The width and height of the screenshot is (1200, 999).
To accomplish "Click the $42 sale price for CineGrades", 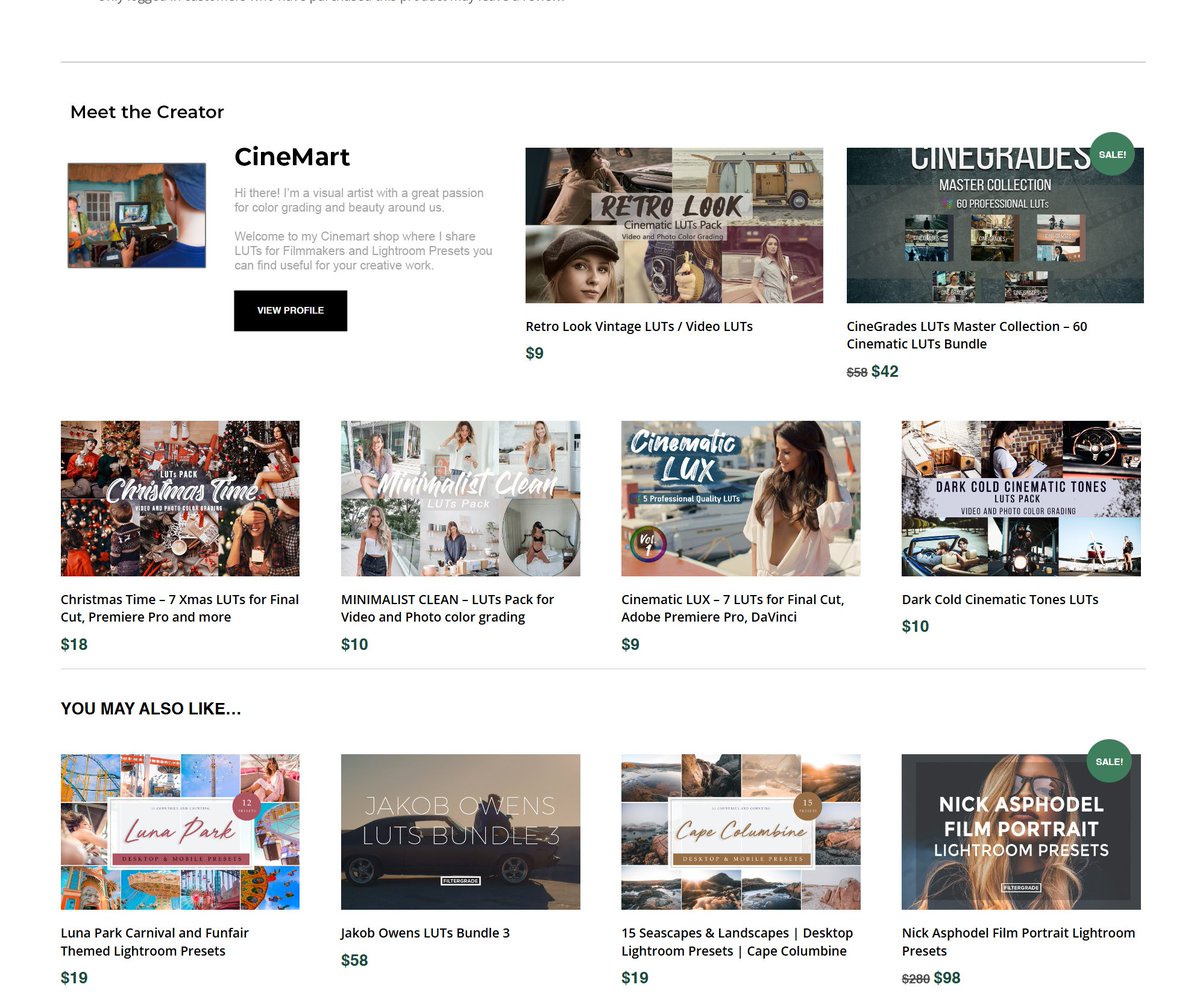I will [885, 371].
